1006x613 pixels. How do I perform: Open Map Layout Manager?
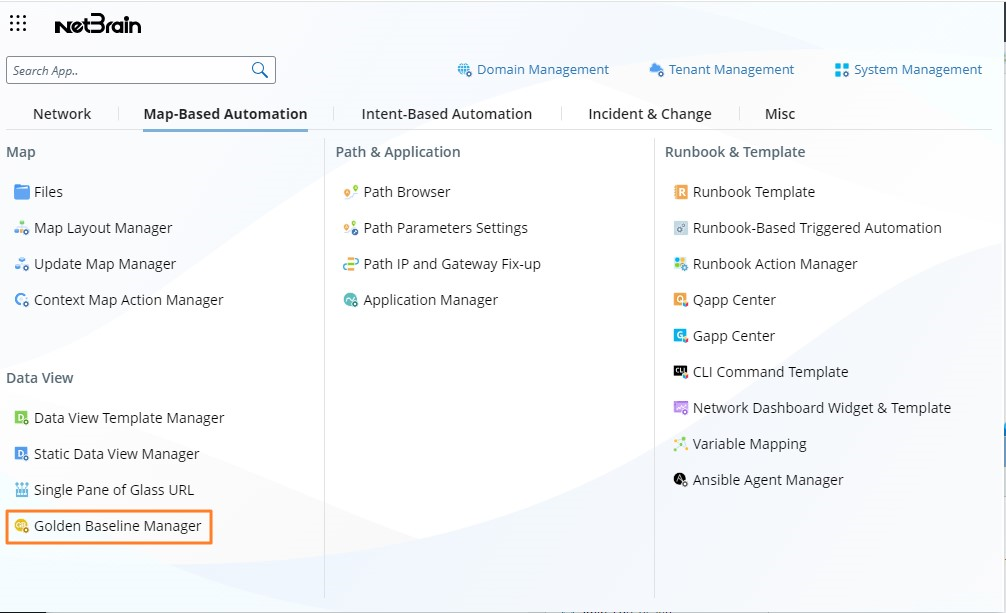pyautogui.click(x=103, y=228)
